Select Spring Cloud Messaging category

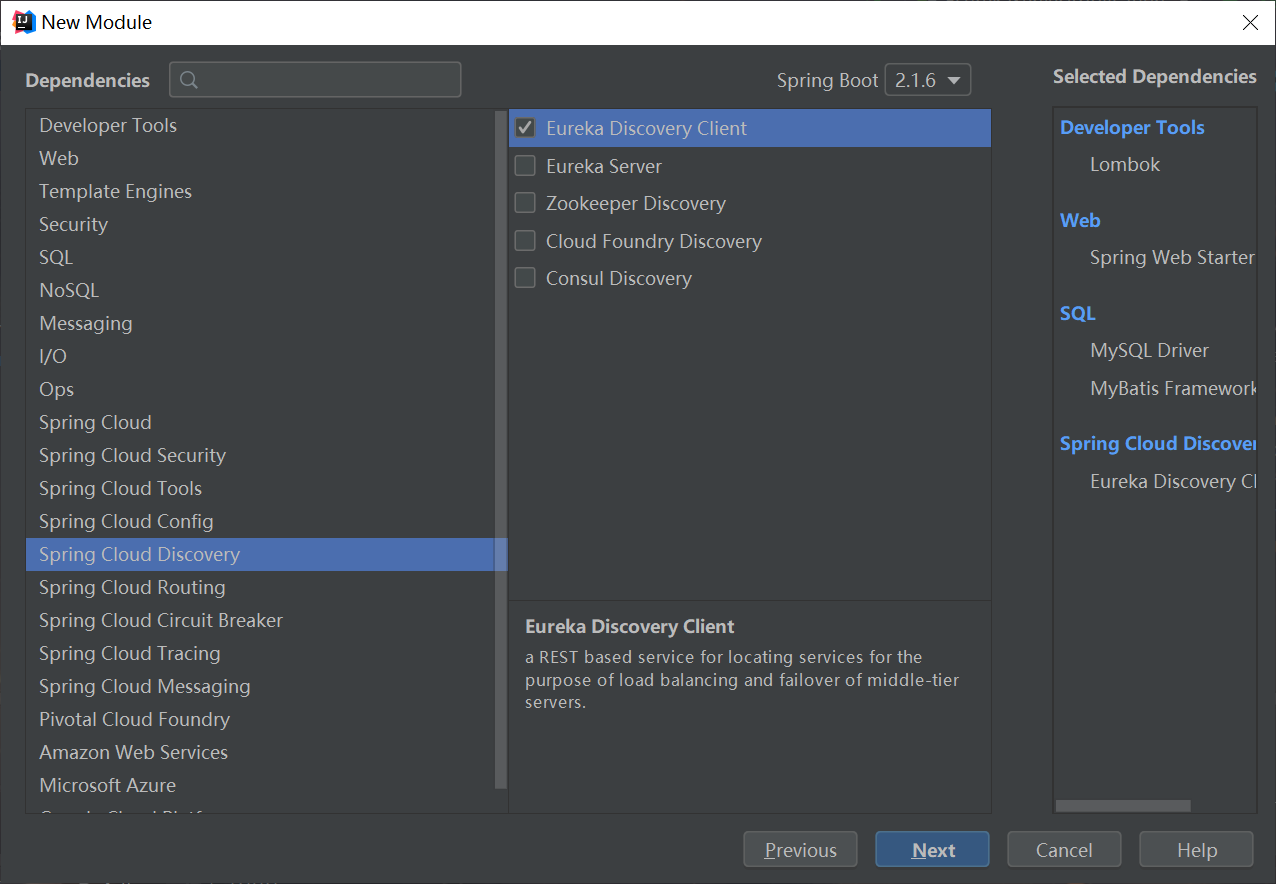(x=260, y=686)
